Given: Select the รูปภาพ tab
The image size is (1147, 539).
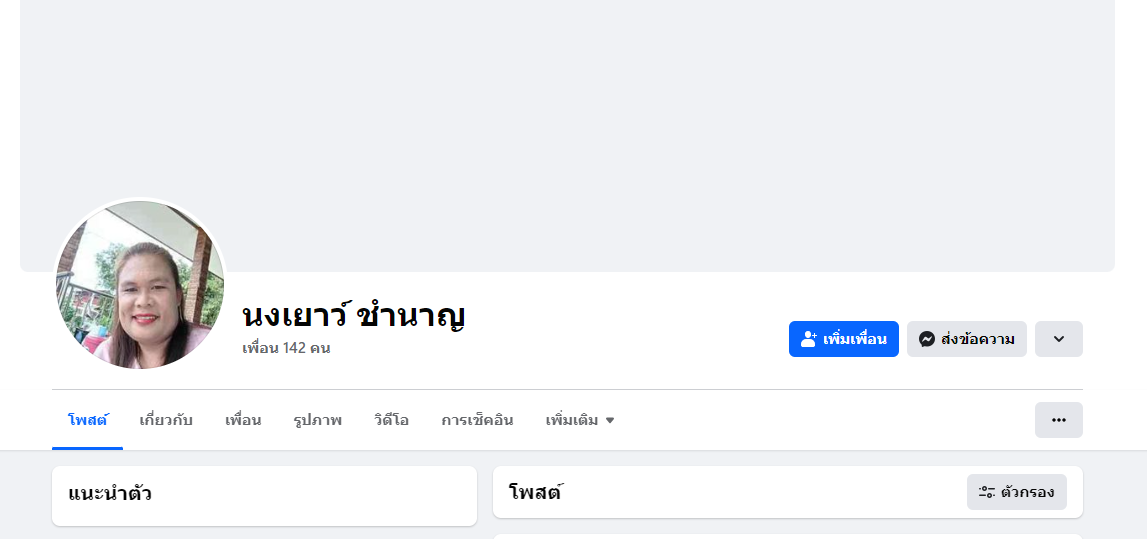Looking at the screenshot, I should pos(318,420).
